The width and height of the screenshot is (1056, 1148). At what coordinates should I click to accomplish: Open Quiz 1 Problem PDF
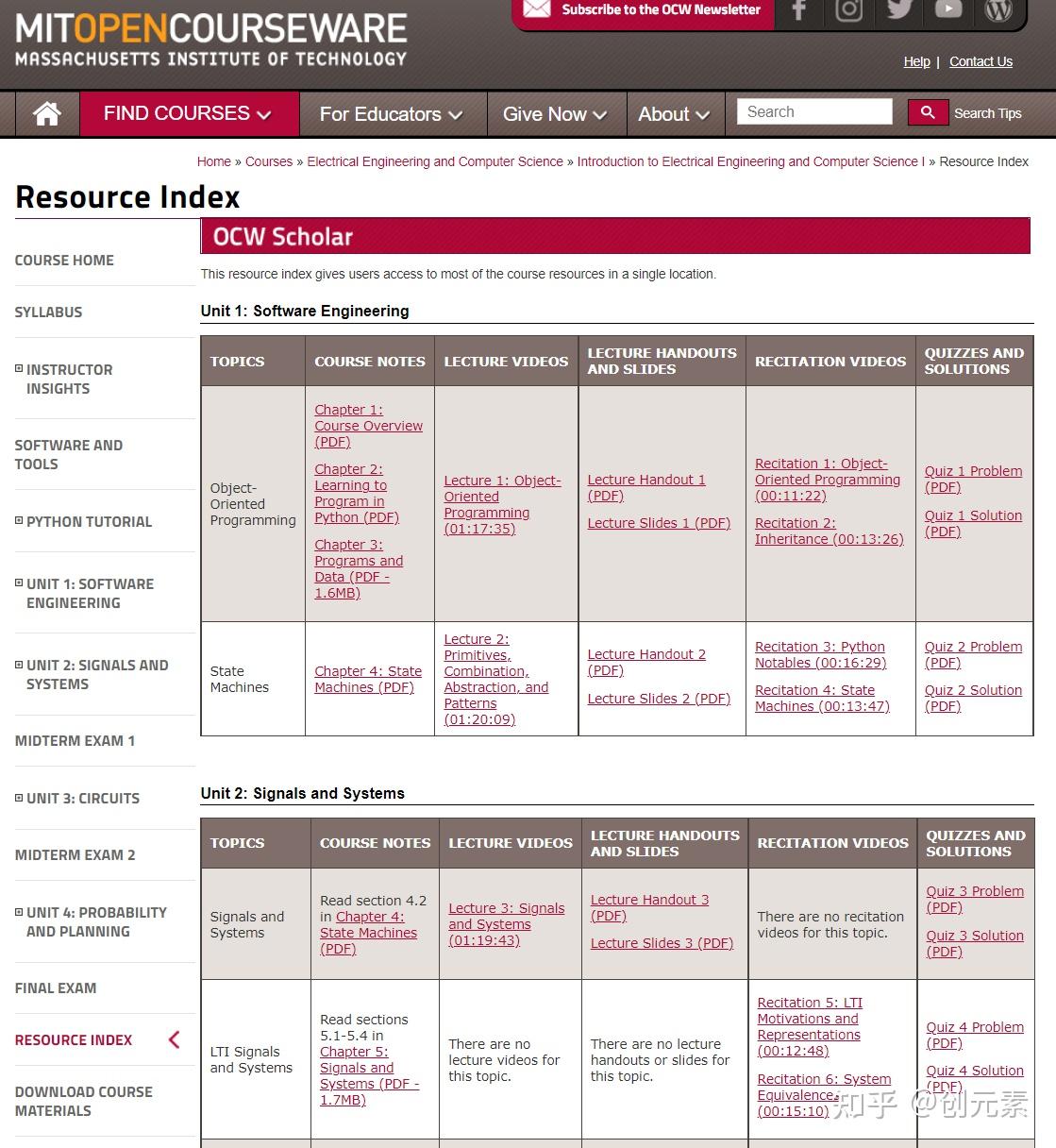pyautogui.click(x=973, y=479)
